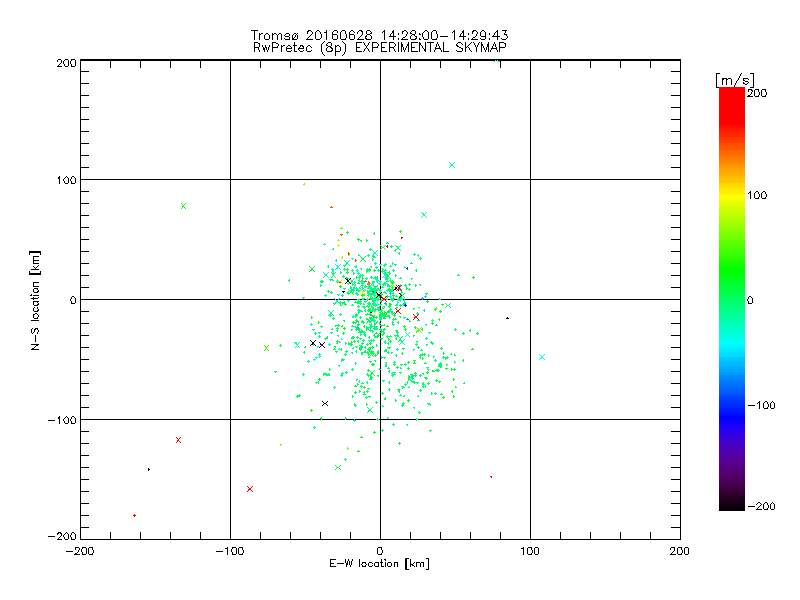Click the black X marker near -37, -87 km
The height and width of the screenshot is (600, 800).
pos(325,404)
